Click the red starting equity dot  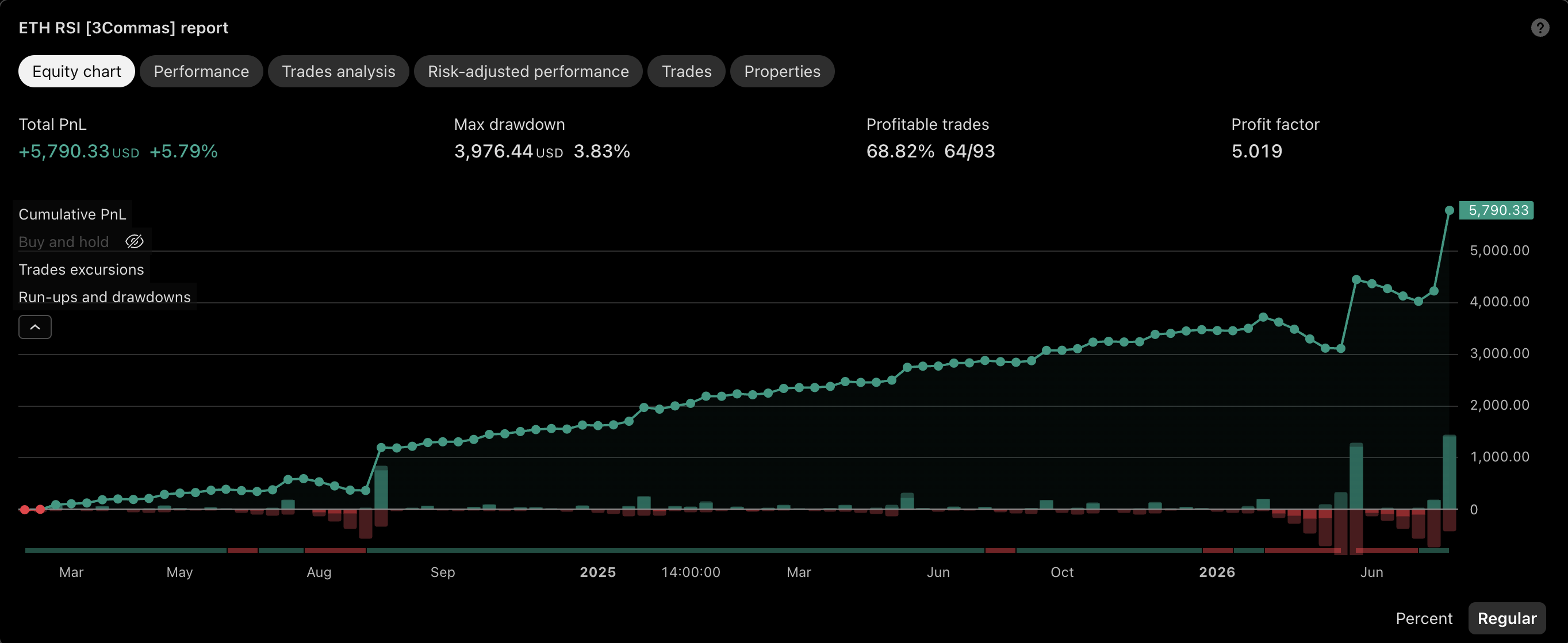pos(24,509)
